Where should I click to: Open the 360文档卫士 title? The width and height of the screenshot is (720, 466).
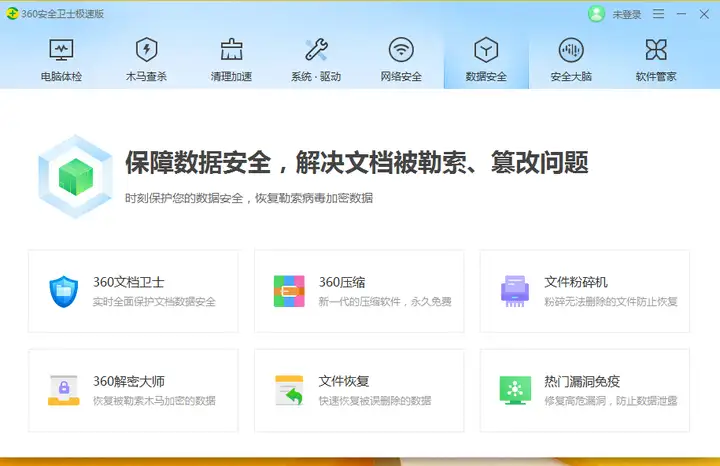coord(129,282)
